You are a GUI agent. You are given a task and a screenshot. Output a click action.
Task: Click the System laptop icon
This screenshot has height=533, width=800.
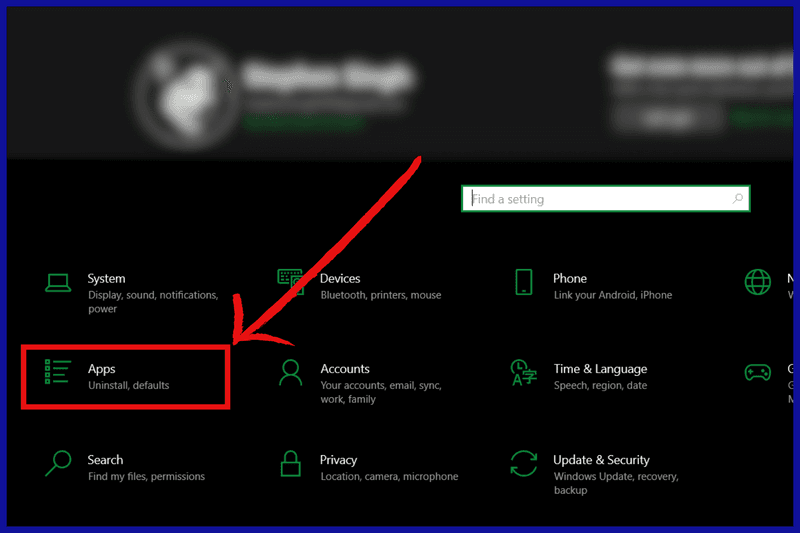pos(58,282)
